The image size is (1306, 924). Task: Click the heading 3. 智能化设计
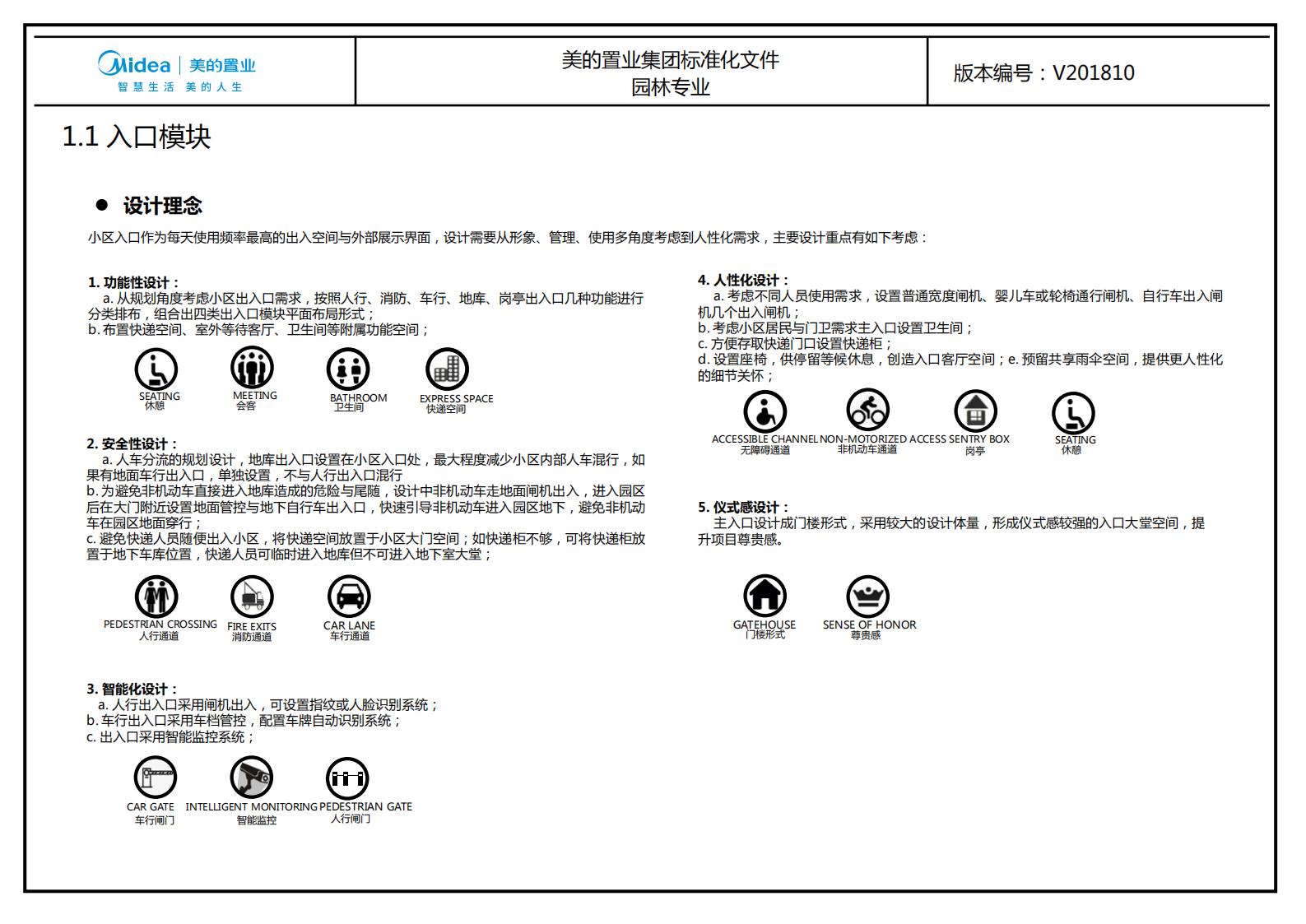[132, 690]
